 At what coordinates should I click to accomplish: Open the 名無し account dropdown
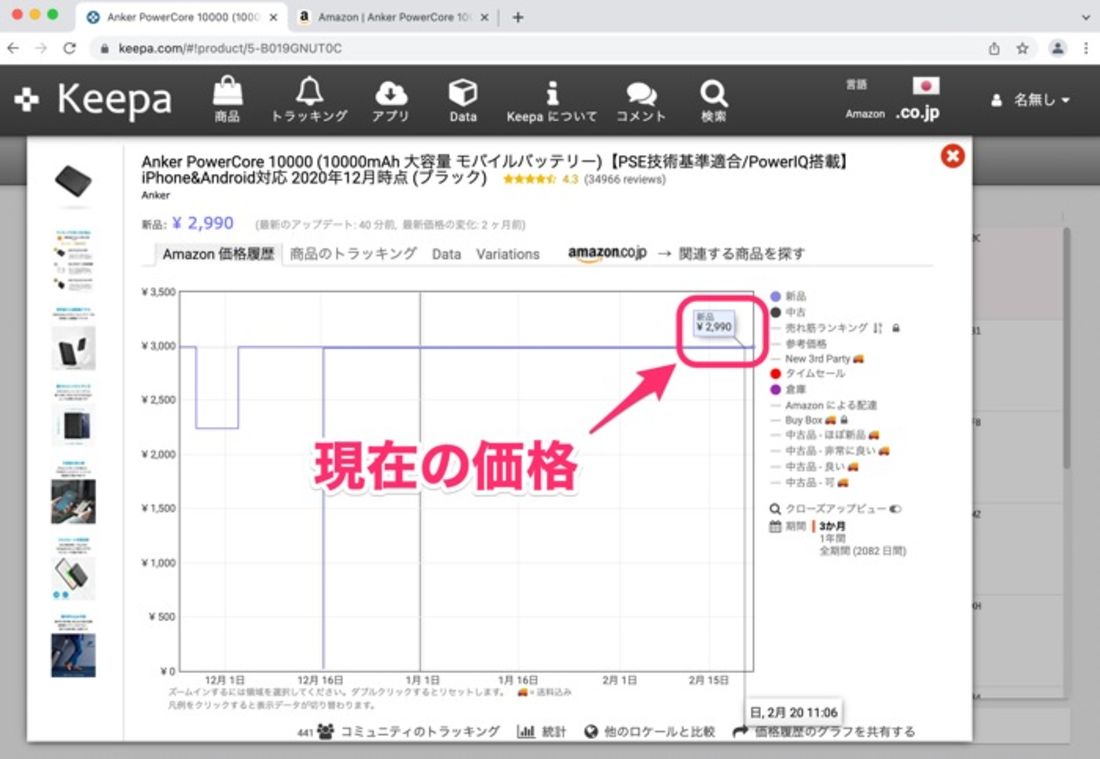(1031, 100)
